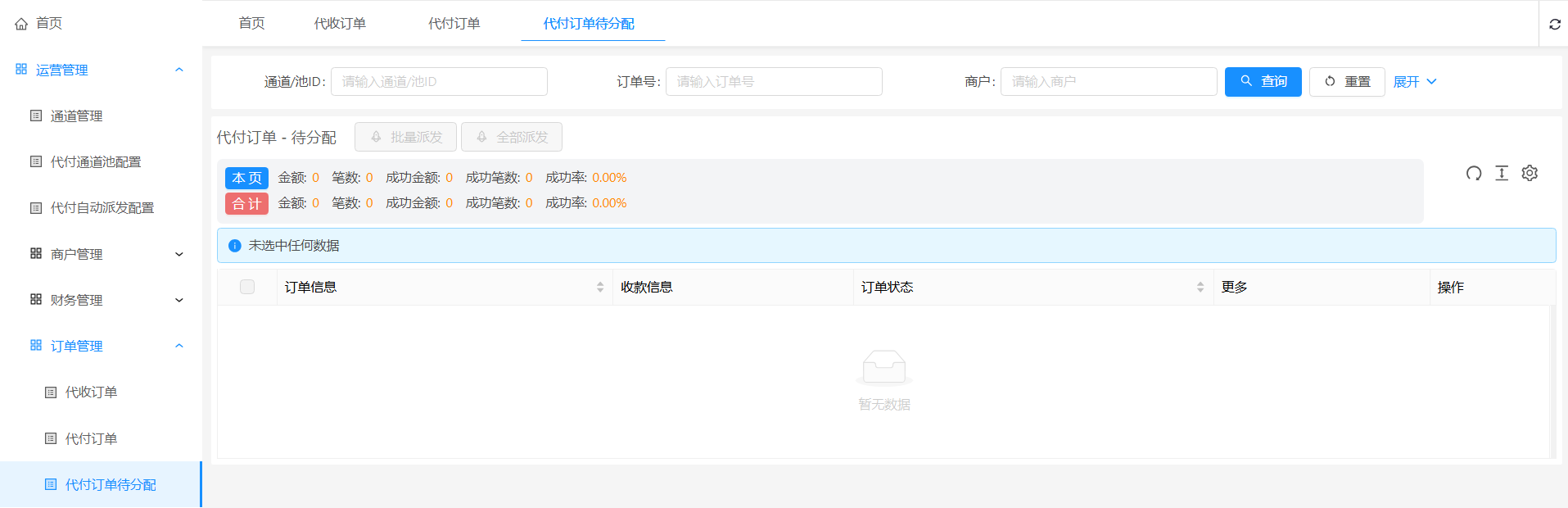
Task: Switch to the 代付订单 tab
Action: tap(454, 23)
